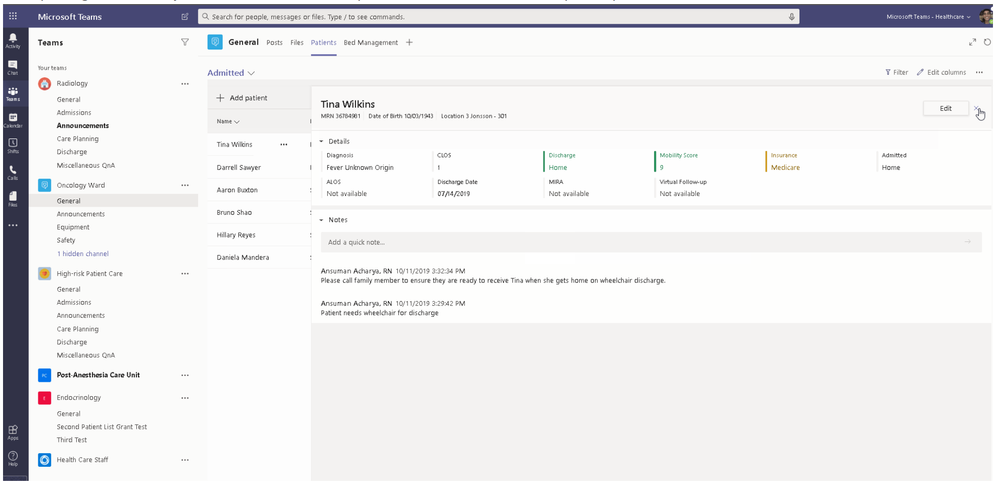This screenshot has width=998, height=485.
Task: Click Add patient button
Action: click(242, 98)
